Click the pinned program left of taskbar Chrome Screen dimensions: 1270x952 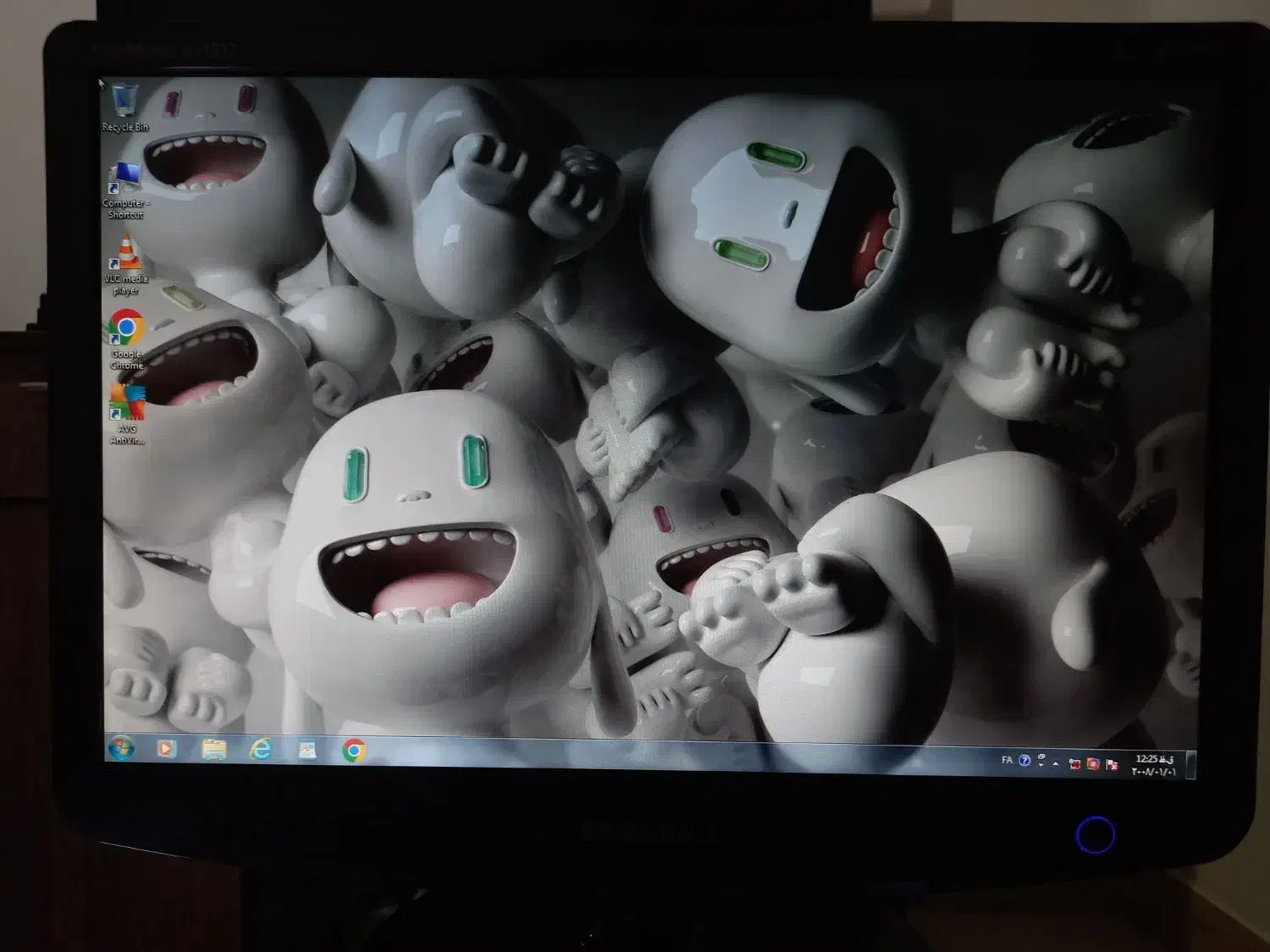click(x=307, y=750)
